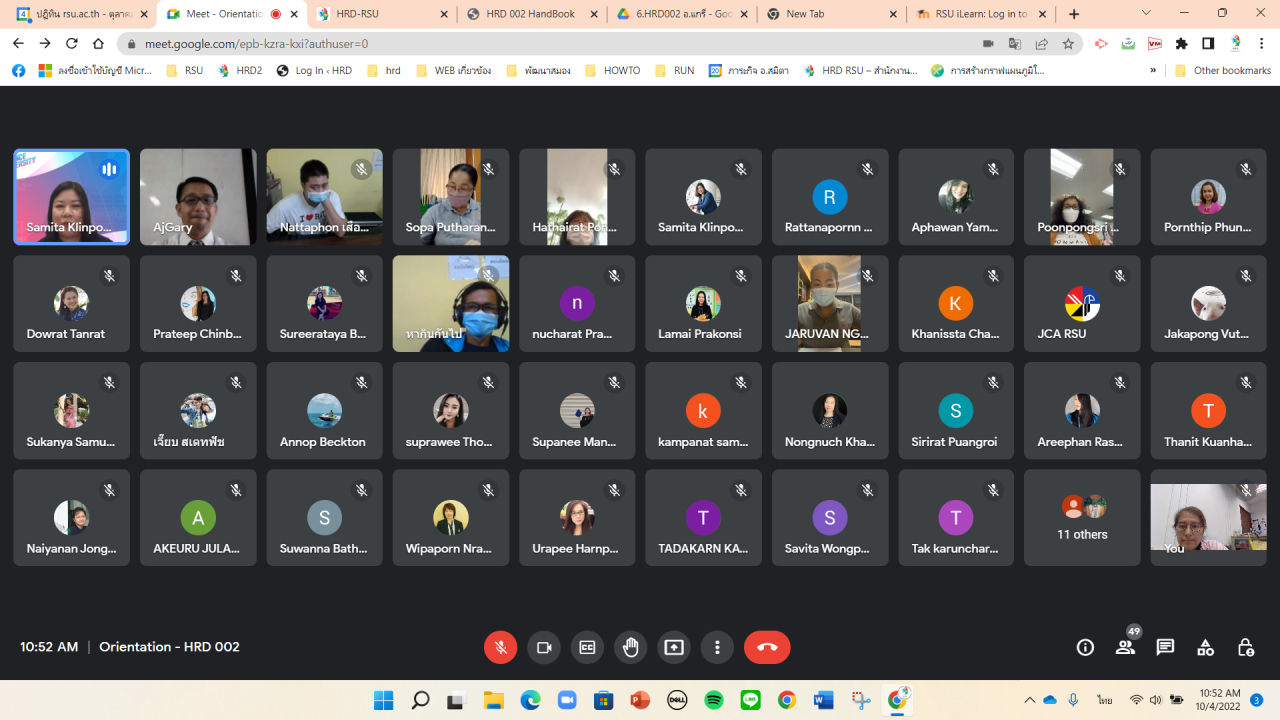Turn on closed captions
The height and width of the screenshot is (720, 1280).
(587, 647)
